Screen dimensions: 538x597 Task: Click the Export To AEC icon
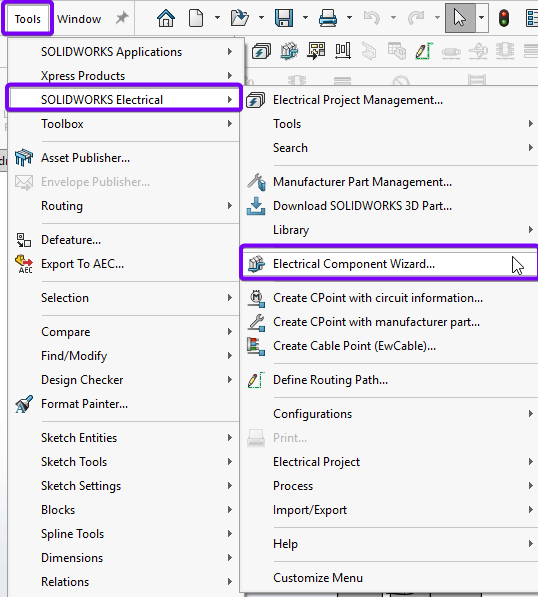24,264
